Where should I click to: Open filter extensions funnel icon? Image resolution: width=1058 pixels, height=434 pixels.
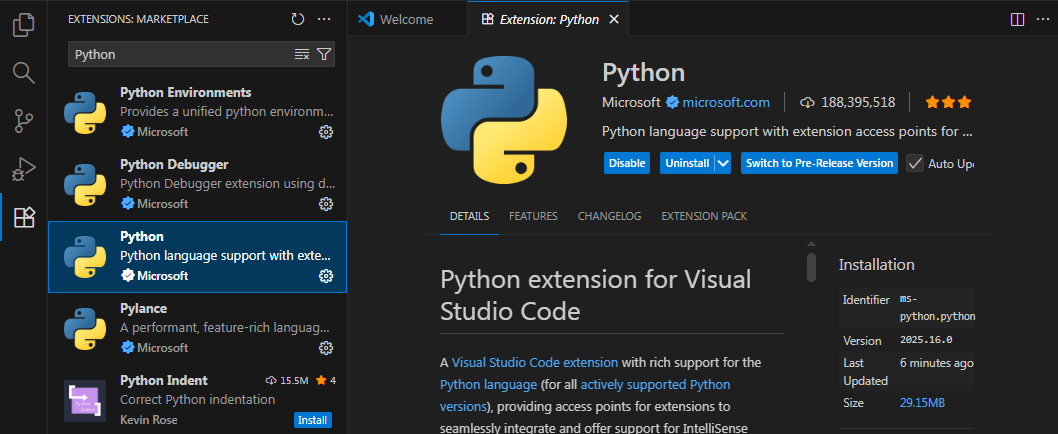coord(324,54)
